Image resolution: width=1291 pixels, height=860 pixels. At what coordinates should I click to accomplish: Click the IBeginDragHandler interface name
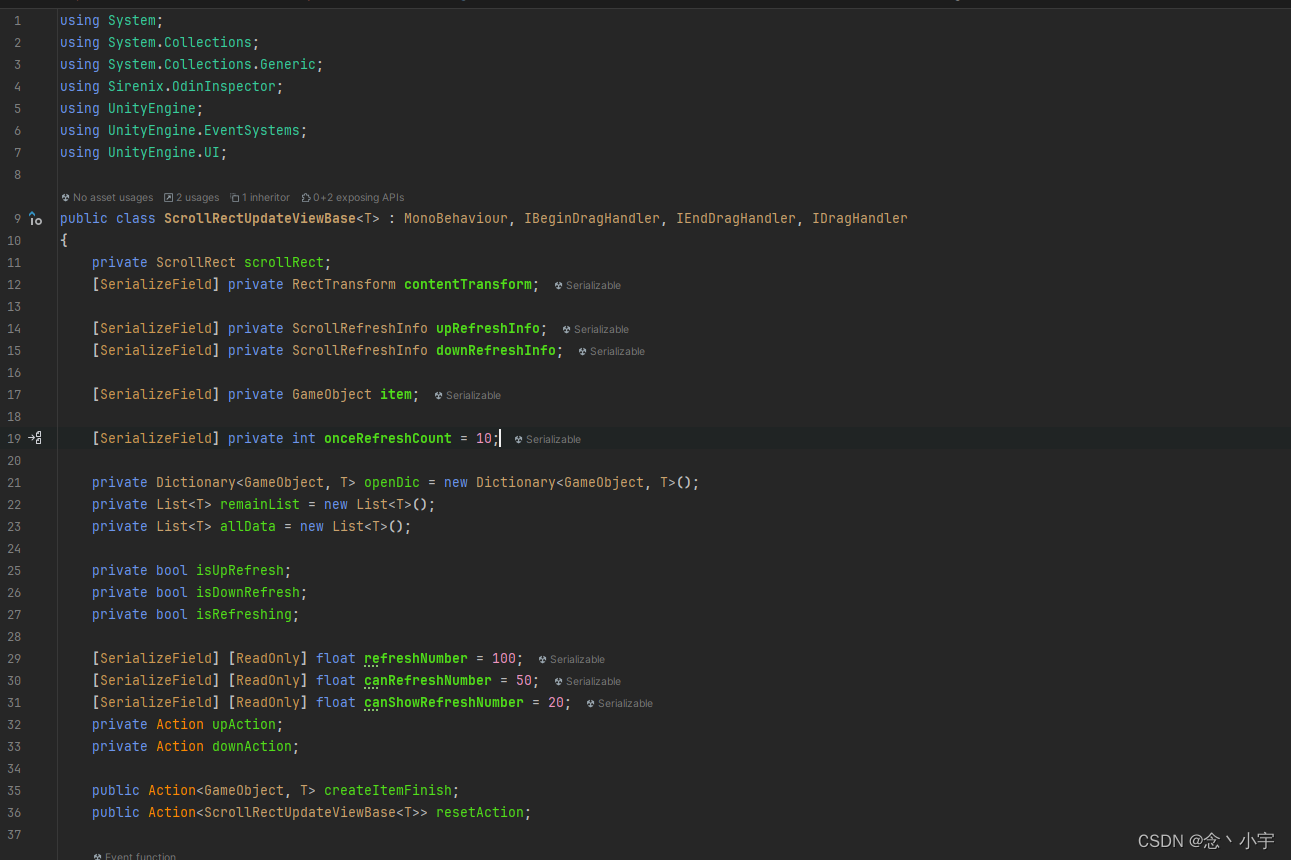[592, 219]
